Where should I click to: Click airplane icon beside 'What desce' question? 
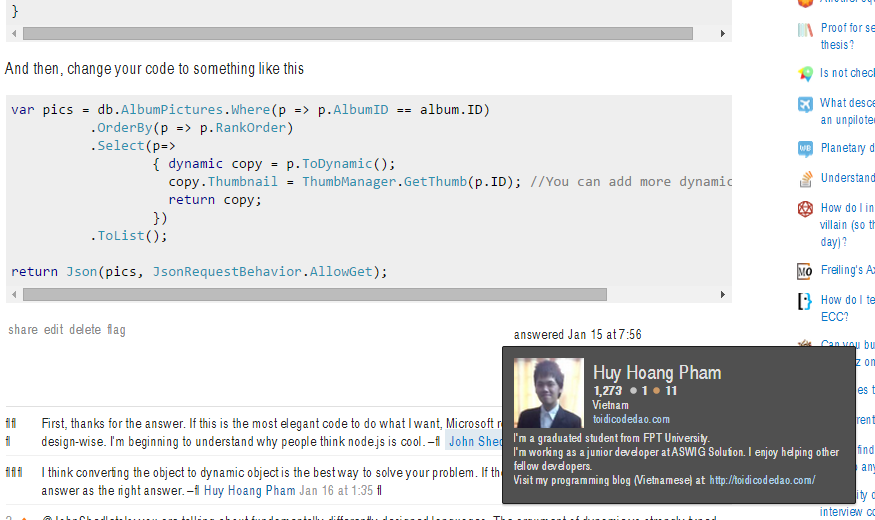click(x=805, y=104)
